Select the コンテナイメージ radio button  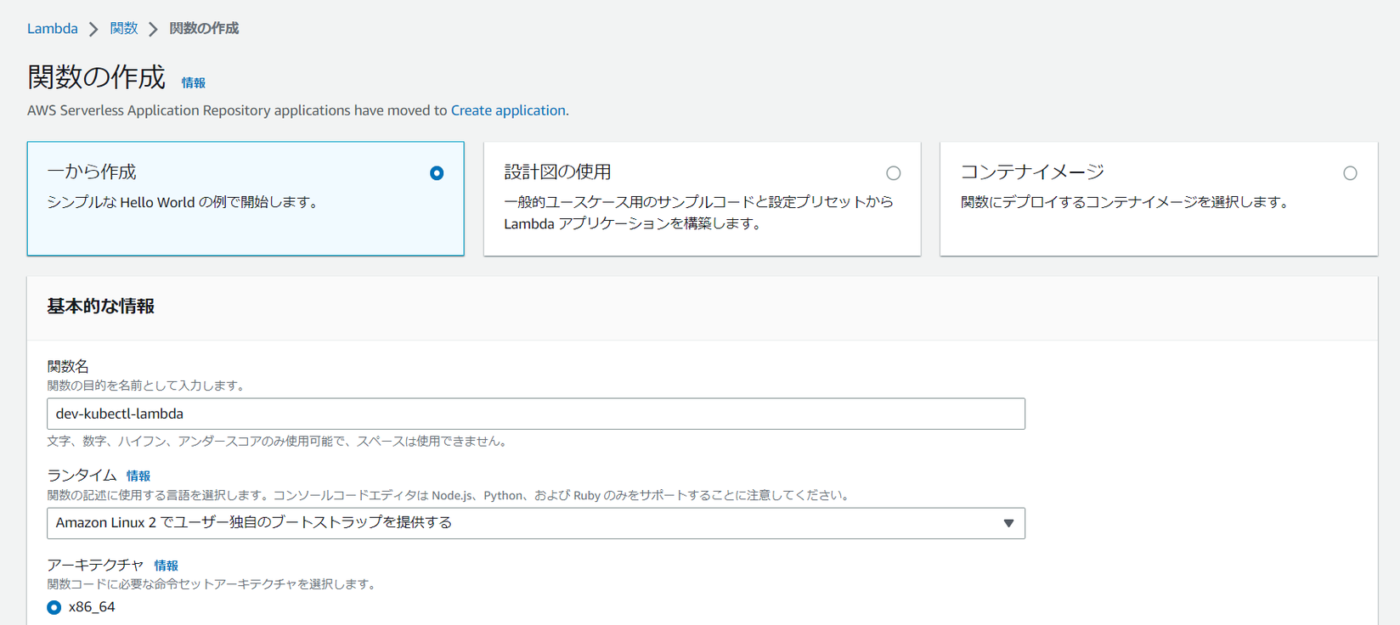(1350, 173)
